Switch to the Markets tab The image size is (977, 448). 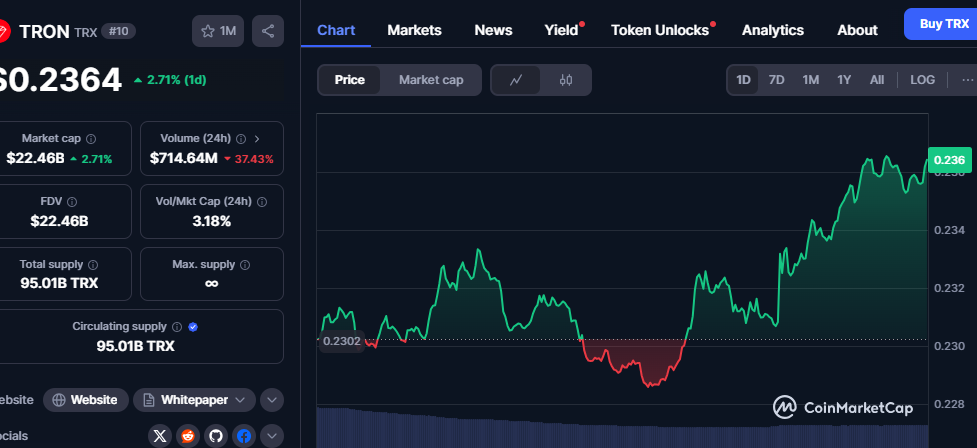pyautogui.click(x=414, y=30)
